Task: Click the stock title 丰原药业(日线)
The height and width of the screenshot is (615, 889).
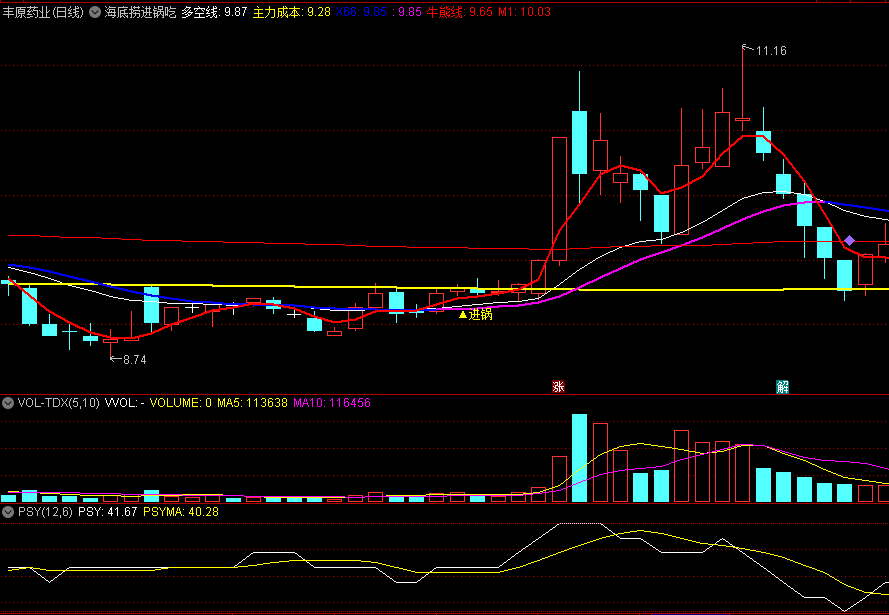Action: click(x=44, y=12)
